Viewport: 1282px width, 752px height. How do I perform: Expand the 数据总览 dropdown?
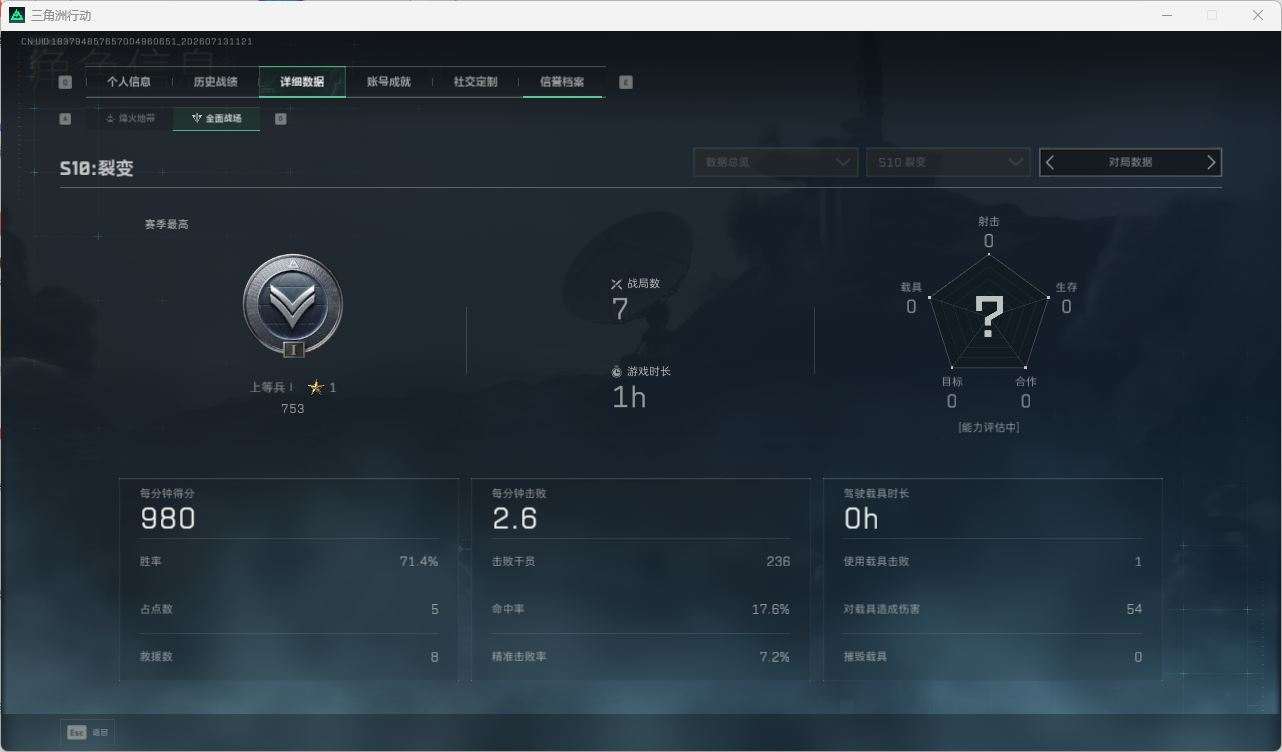tap(775, 162)
